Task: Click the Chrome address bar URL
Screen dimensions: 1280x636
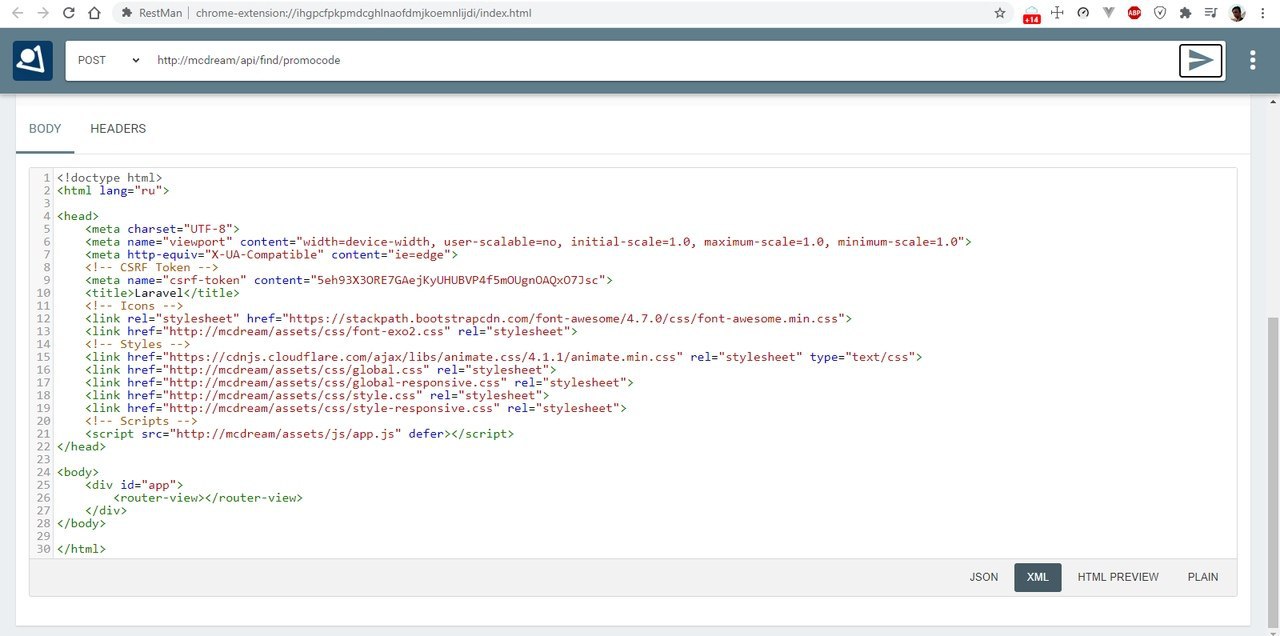Action: tap(364, 14)
